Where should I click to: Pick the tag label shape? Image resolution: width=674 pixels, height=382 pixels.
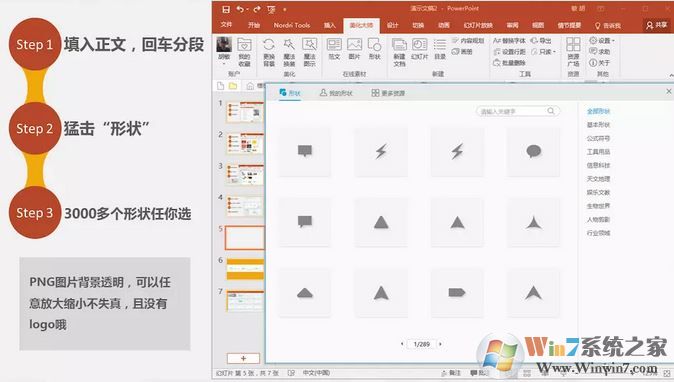pos(457,293)
